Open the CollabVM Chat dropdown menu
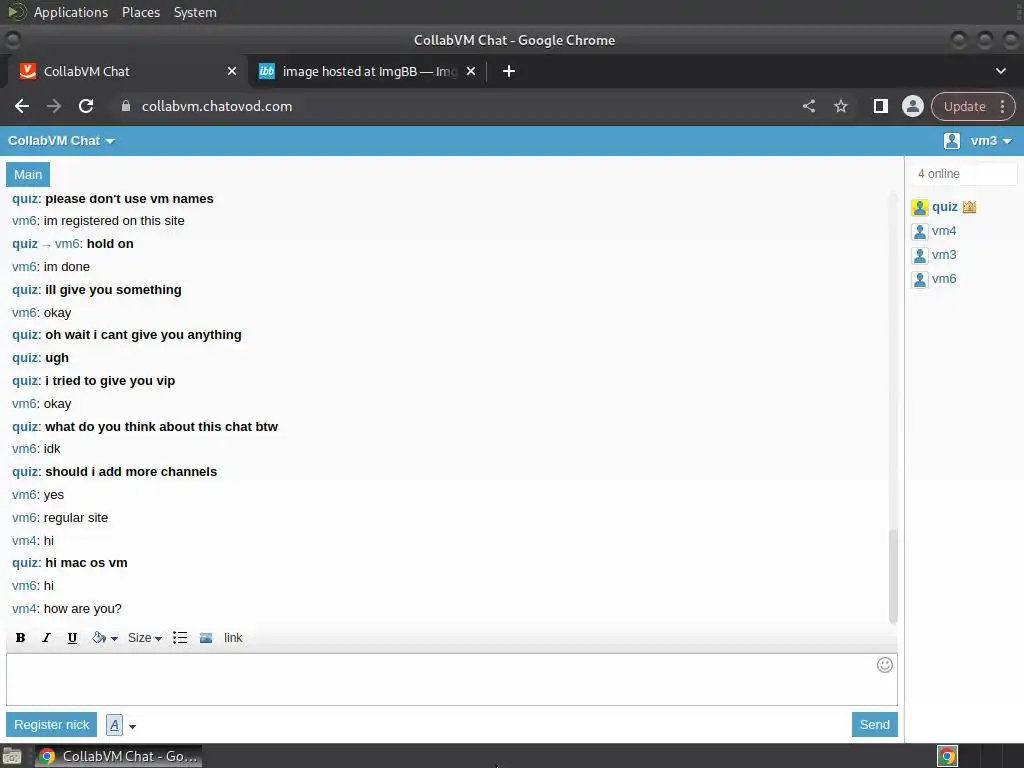The height and width of the screenshot is (768, 1024). (61, 141)
